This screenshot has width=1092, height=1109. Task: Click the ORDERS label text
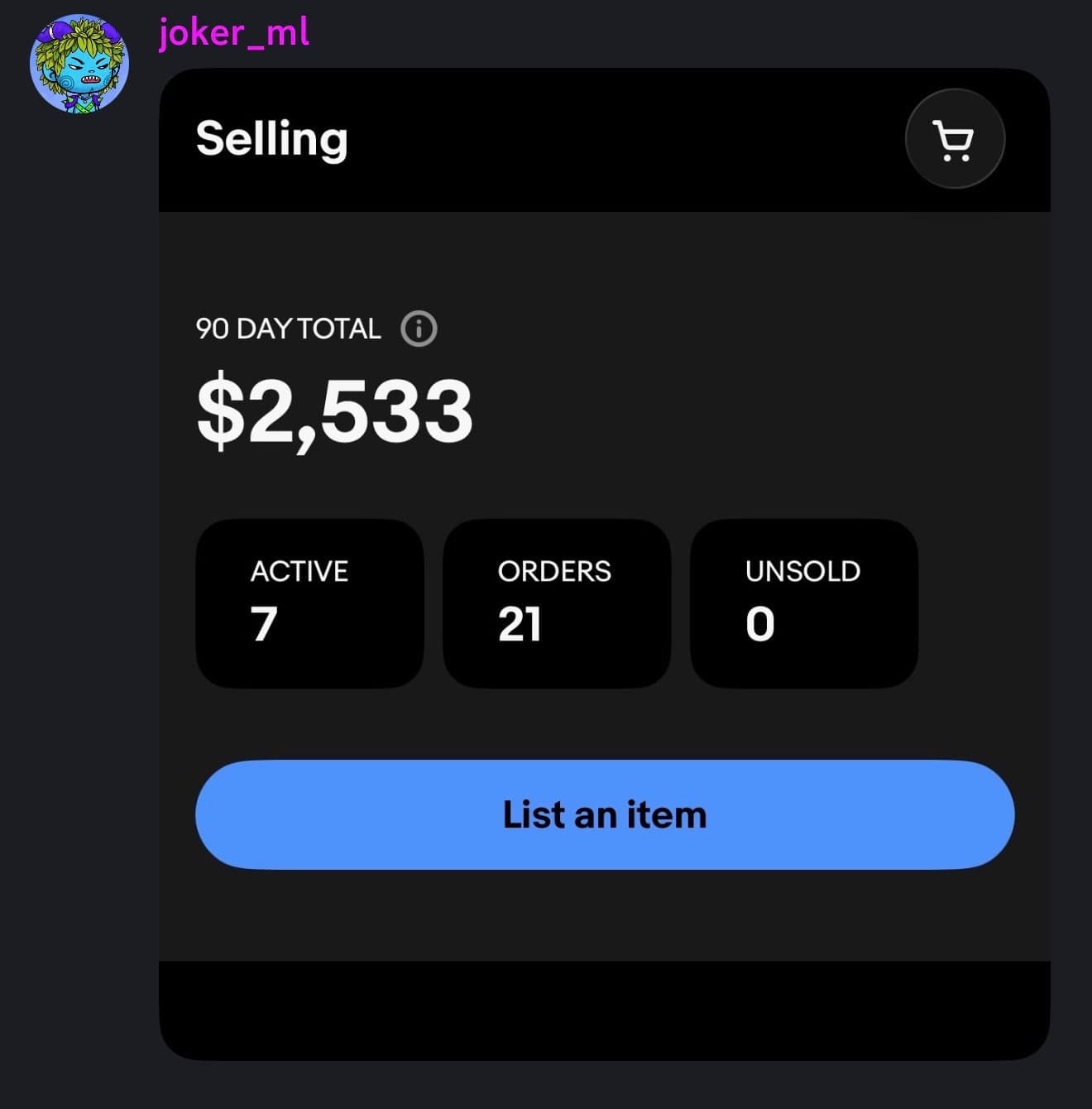[554, 571]
